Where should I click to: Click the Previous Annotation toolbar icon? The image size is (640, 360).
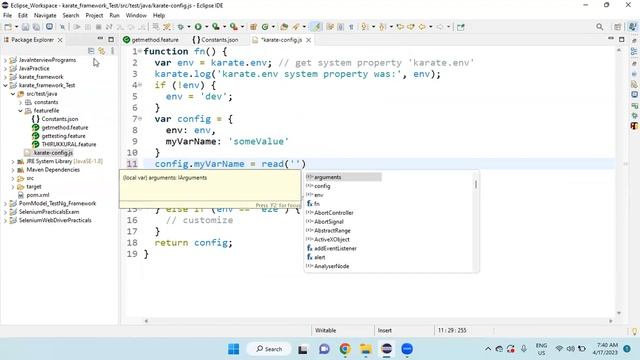point(382,27)
